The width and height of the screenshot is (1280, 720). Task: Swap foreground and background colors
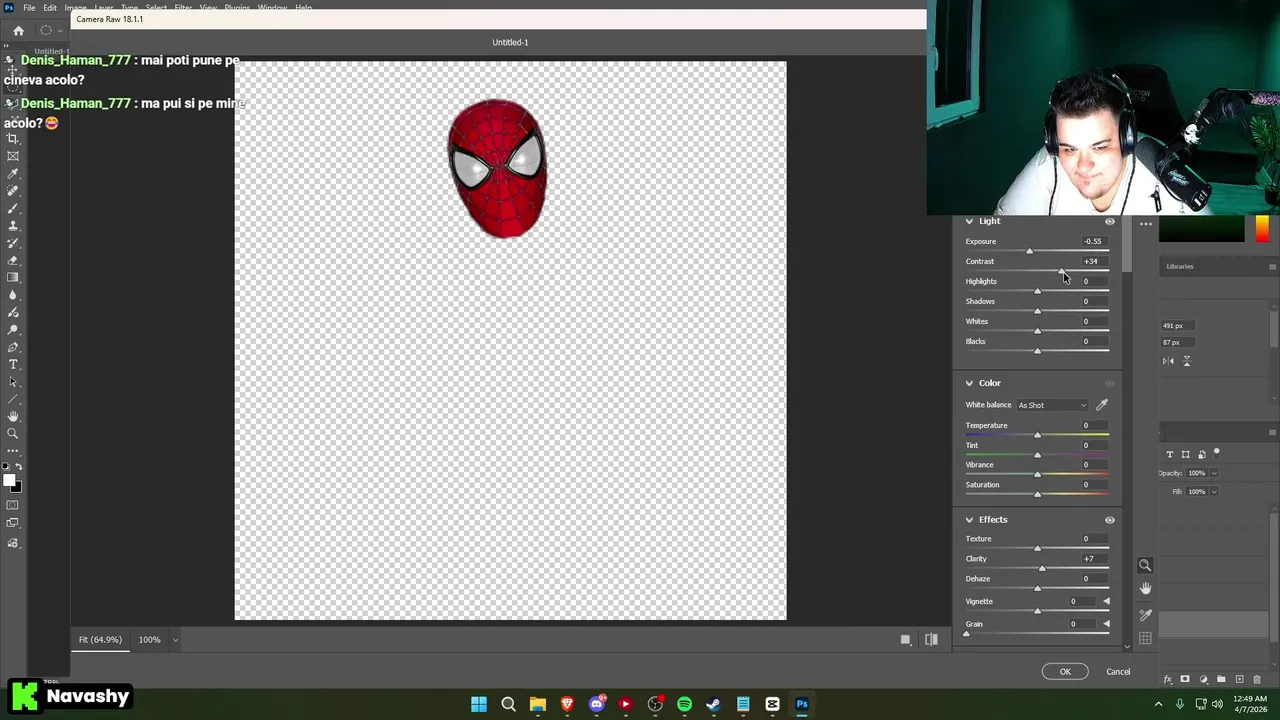(19, 467)
